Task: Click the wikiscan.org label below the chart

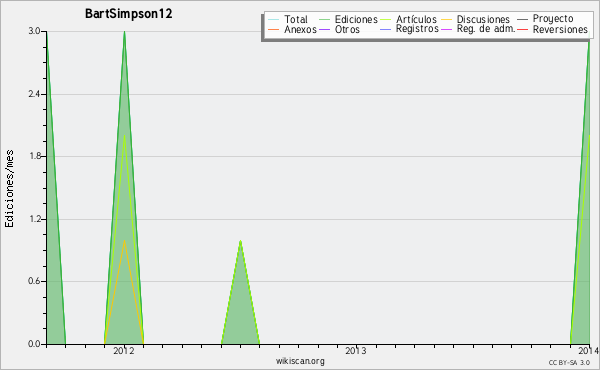Action: click(x=300, y=360)
